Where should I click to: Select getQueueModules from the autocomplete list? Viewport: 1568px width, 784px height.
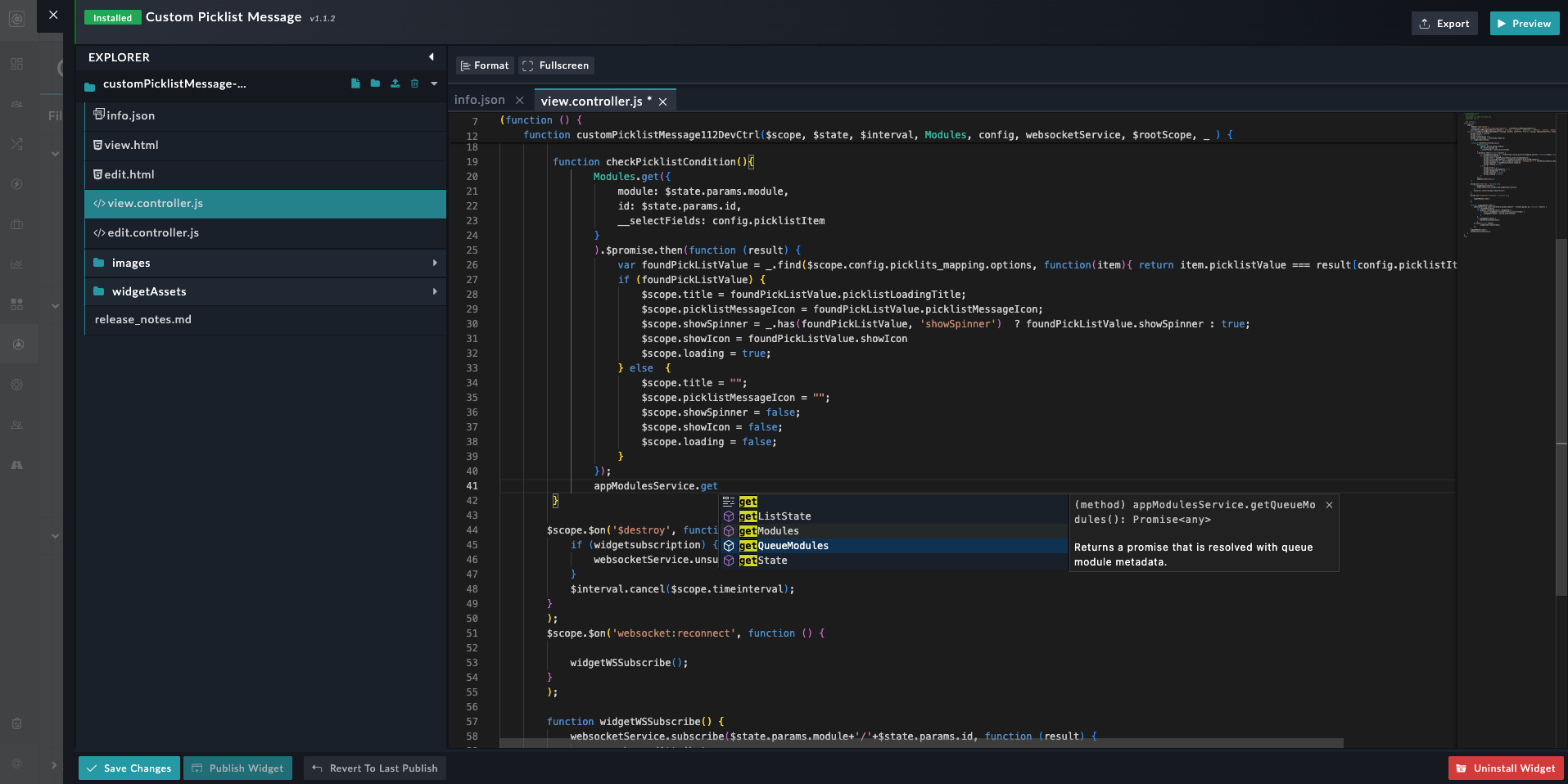click(784, 545)
